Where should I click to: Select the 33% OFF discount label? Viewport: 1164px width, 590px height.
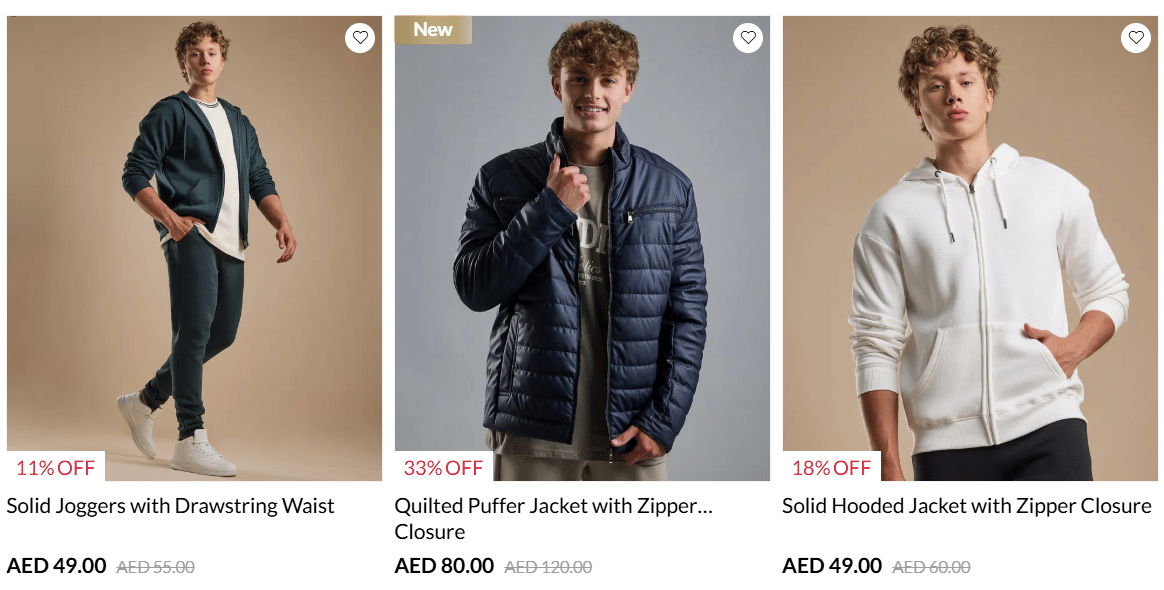443,467
